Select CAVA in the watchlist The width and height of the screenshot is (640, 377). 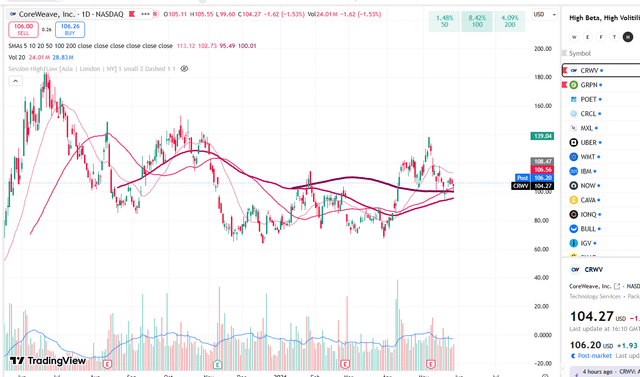click(601, 200)
